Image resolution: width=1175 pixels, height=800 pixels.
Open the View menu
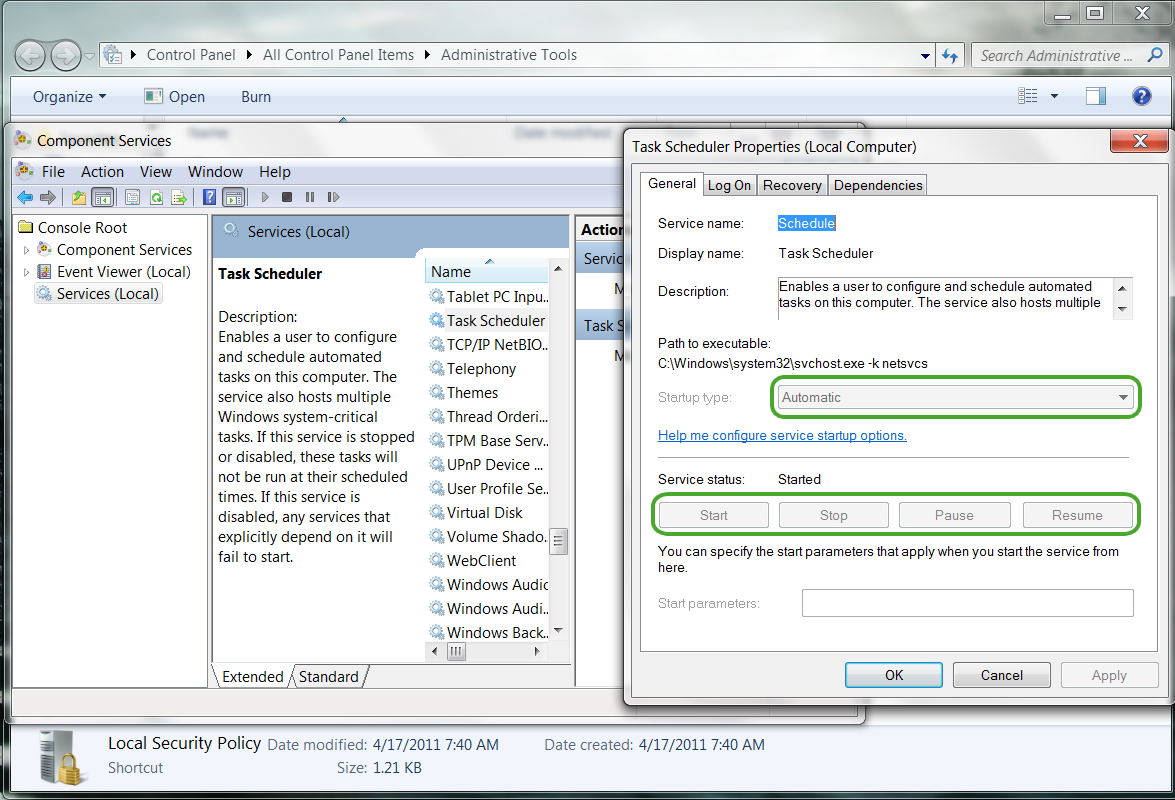point(156,172)
